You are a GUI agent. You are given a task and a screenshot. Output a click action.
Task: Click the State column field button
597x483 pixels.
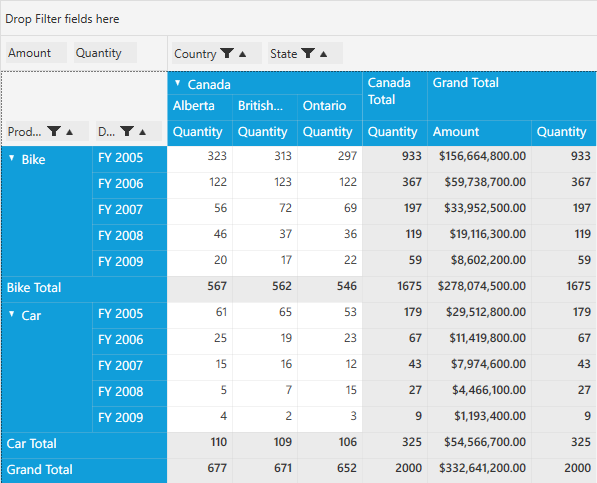point(305,53)
